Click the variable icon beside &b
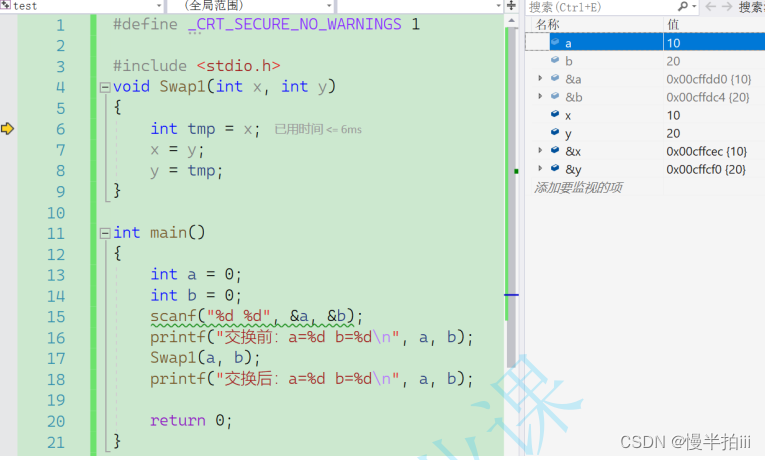This screenshot has height=460, width=765. click(x=555, y=96)
